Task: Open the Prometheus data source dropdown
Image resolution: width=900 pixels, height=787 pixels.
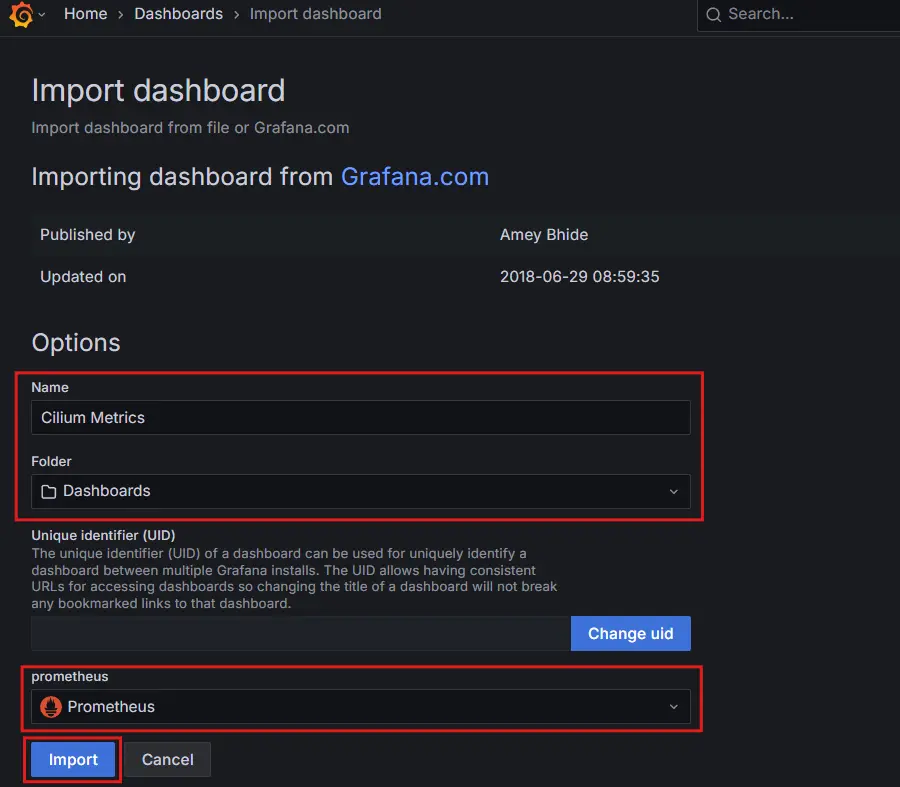Action: [x=360, y=707]
